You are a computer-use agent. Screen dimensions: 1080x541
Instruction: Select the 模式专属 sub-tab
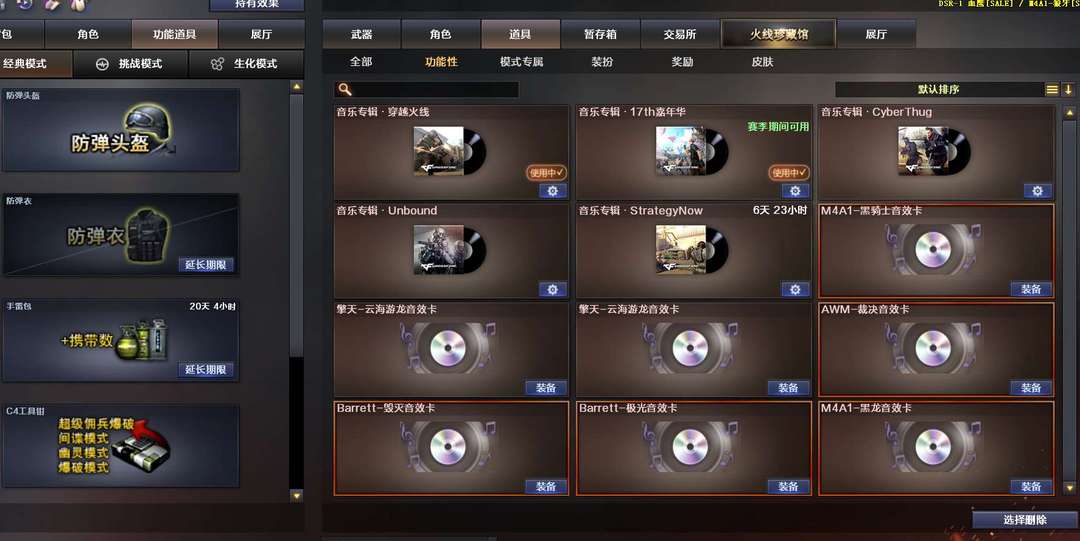pyautogui.click(x=521, y=62)
